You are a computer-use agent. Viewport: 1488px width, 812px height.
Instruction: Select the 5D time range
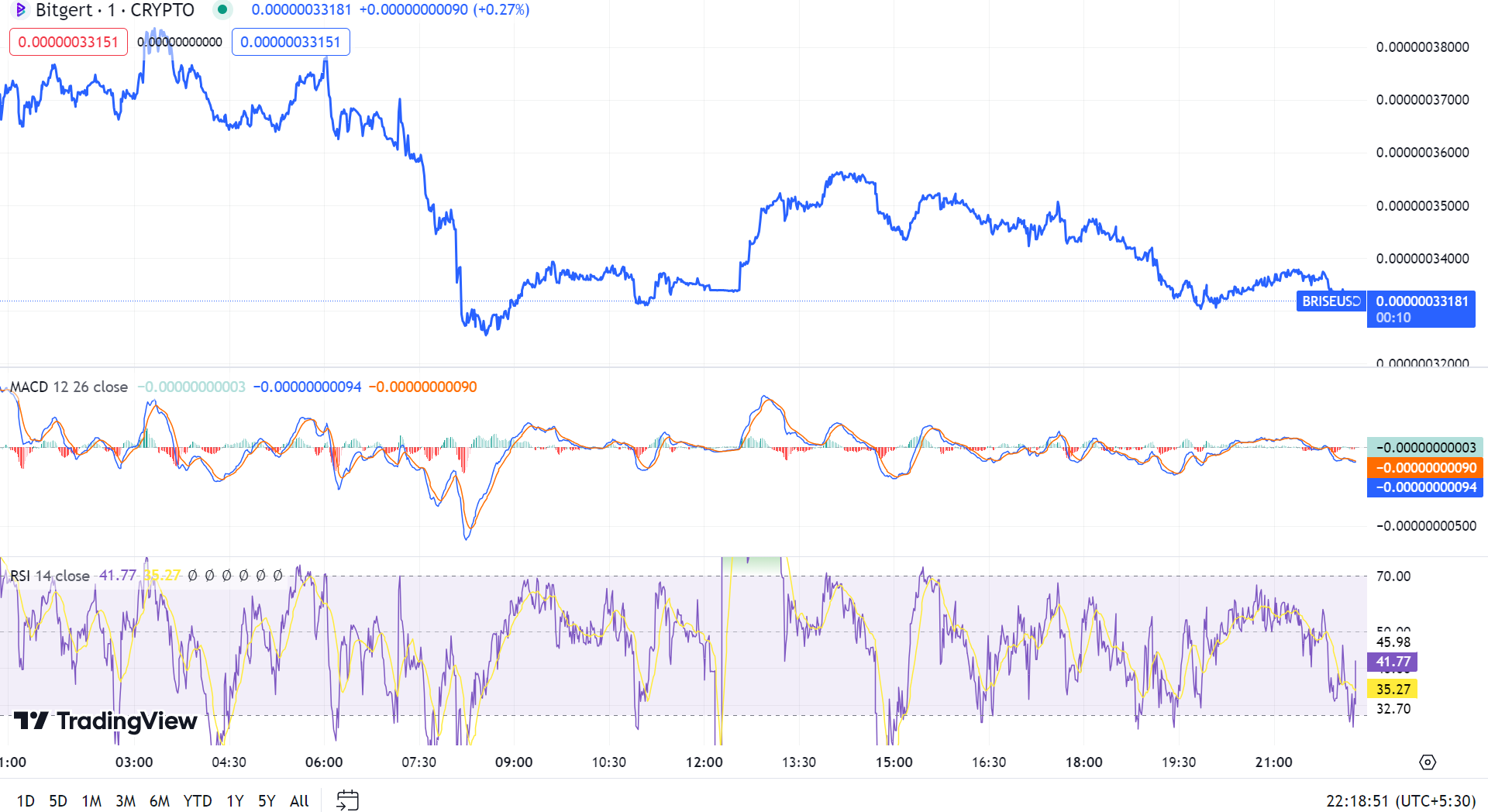click(x=58, y=801)
